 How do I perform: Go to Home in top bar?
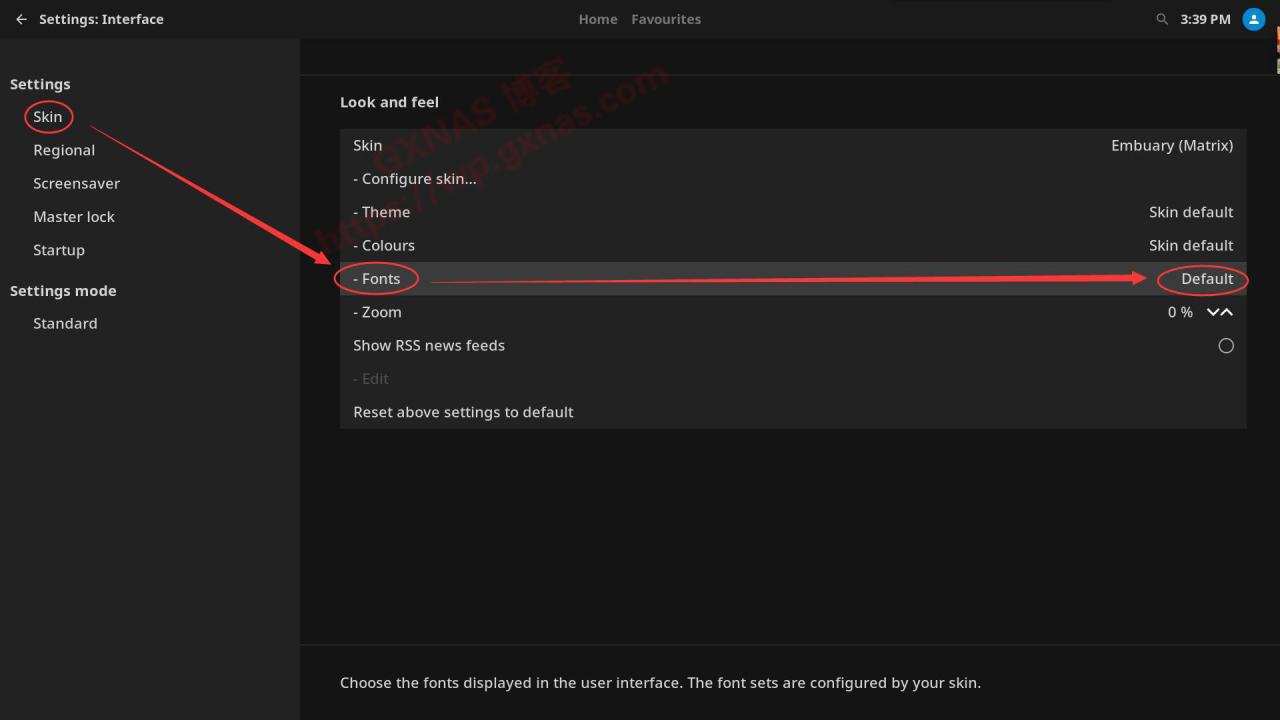click(x=597, y=19)
